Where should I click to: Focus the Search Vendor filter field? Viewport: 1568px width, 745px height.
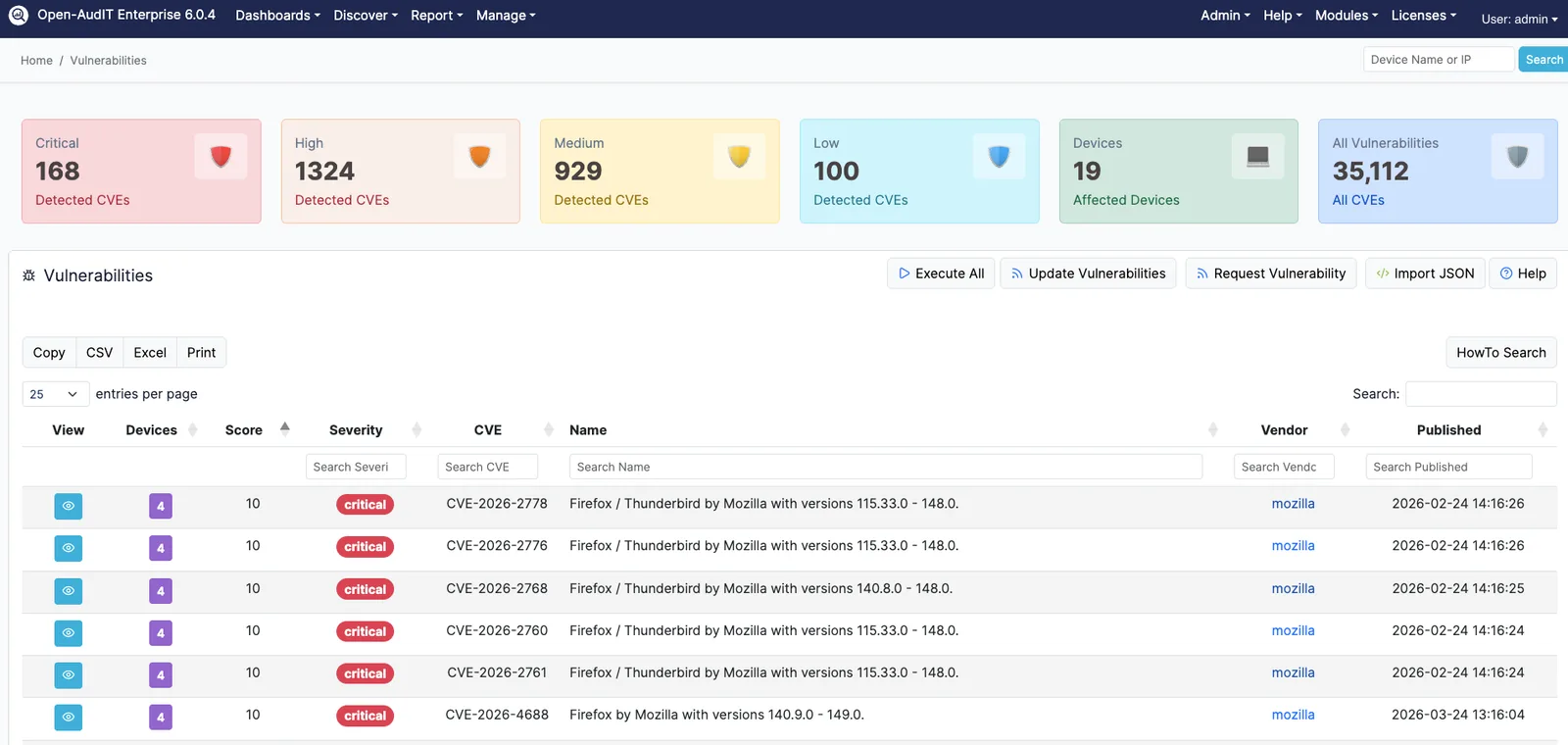[1284, 467]
